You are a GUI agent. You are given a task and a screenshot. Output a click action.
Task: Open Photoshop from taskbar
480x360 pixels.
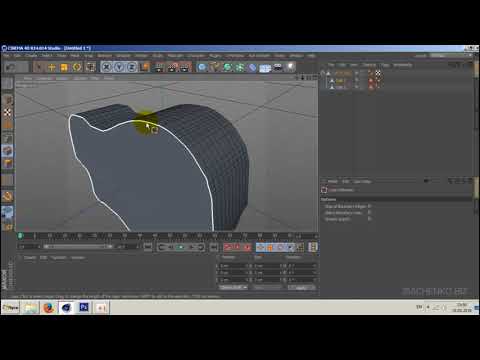(x=84, y=307)
